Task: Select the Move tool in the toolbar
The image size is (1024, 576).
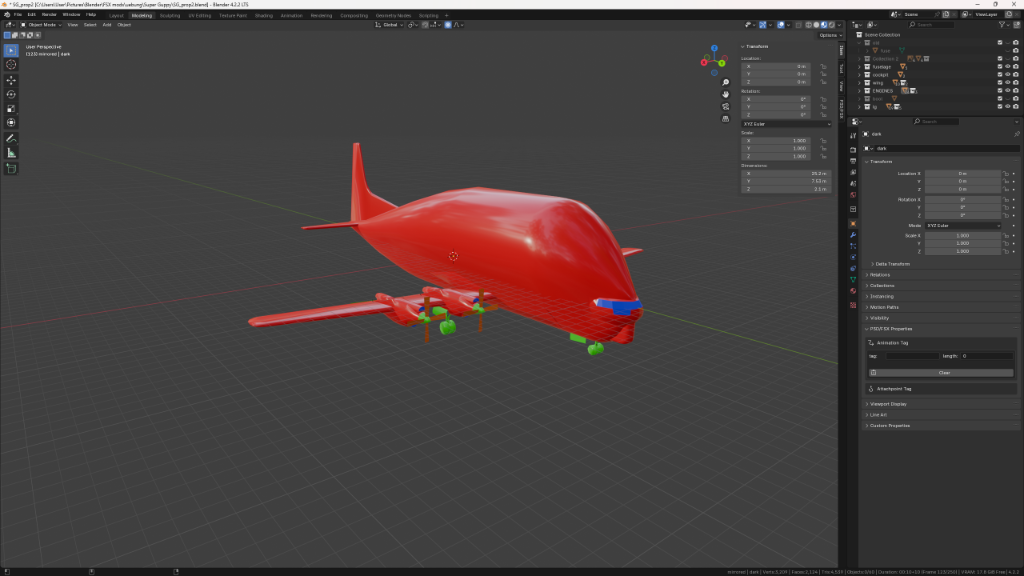Action: click(11, 79)
